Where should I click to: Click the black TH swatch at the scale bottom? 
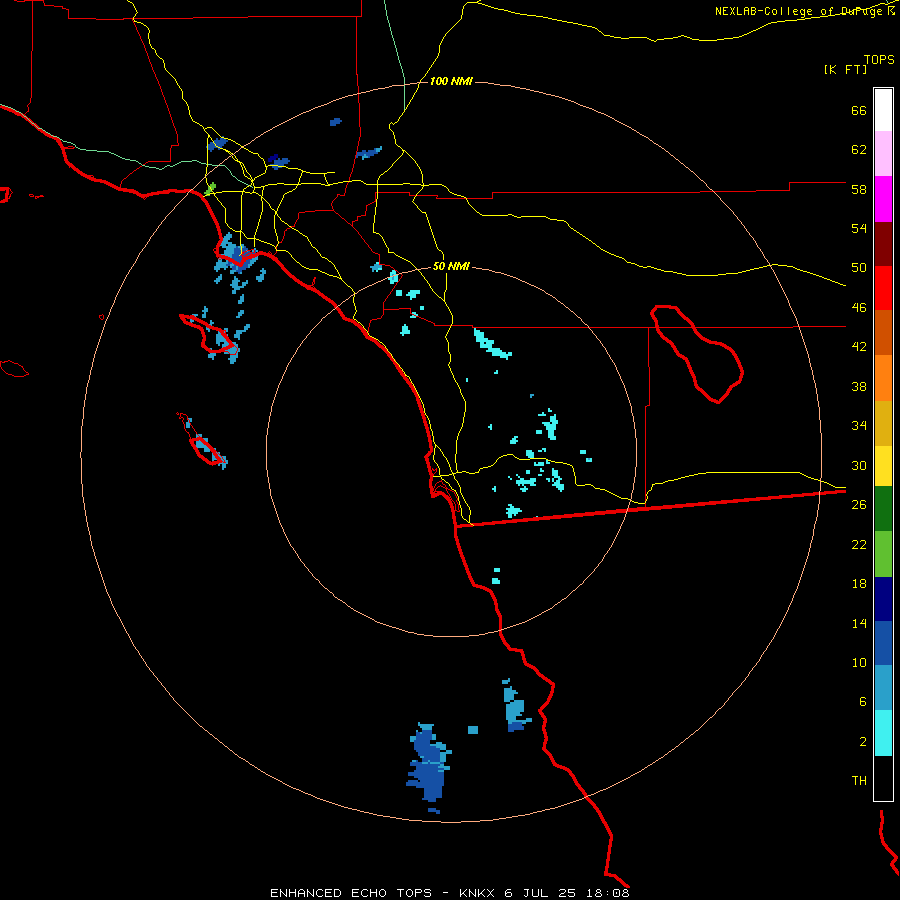pos(883,778)
